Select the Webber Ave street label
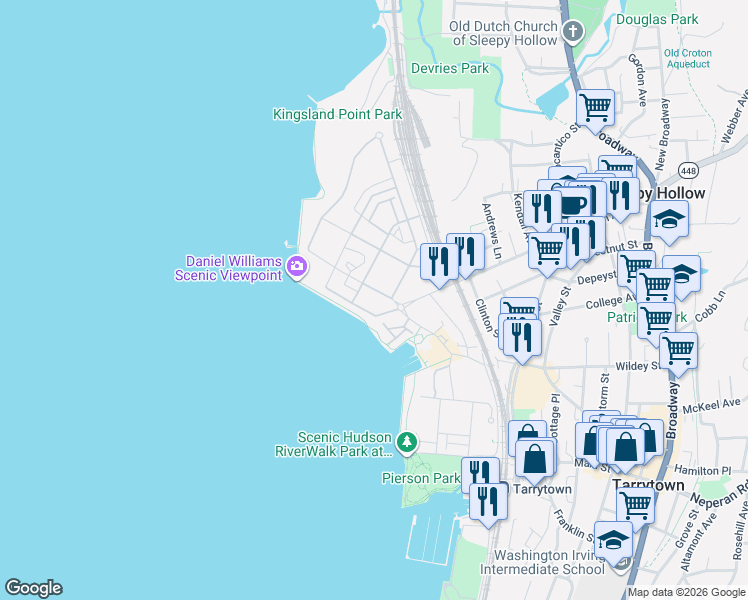This screenshot has width=748, height=600. (735, 116)
